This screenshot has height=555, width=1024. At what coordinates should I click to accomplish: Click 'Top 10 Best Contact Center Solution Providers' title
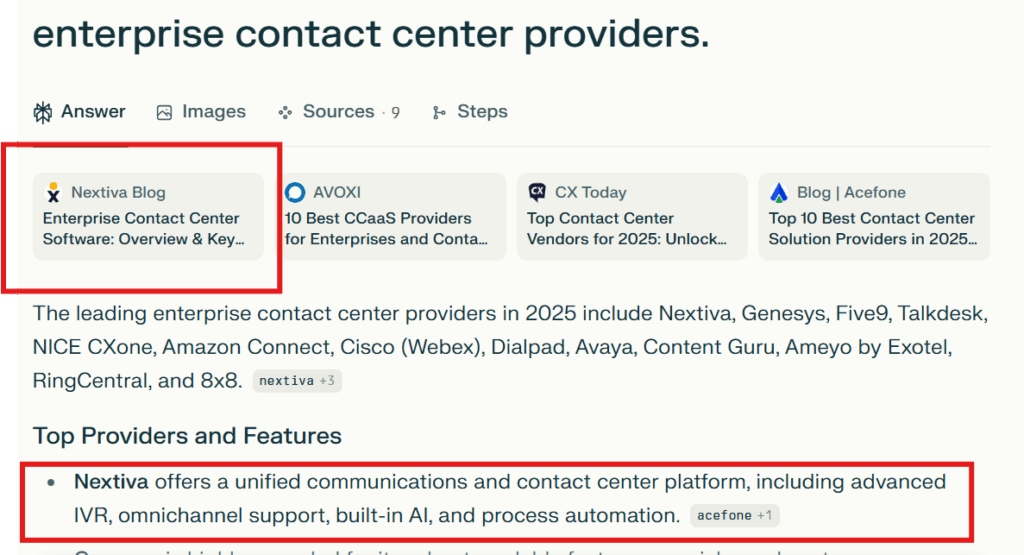872,229
